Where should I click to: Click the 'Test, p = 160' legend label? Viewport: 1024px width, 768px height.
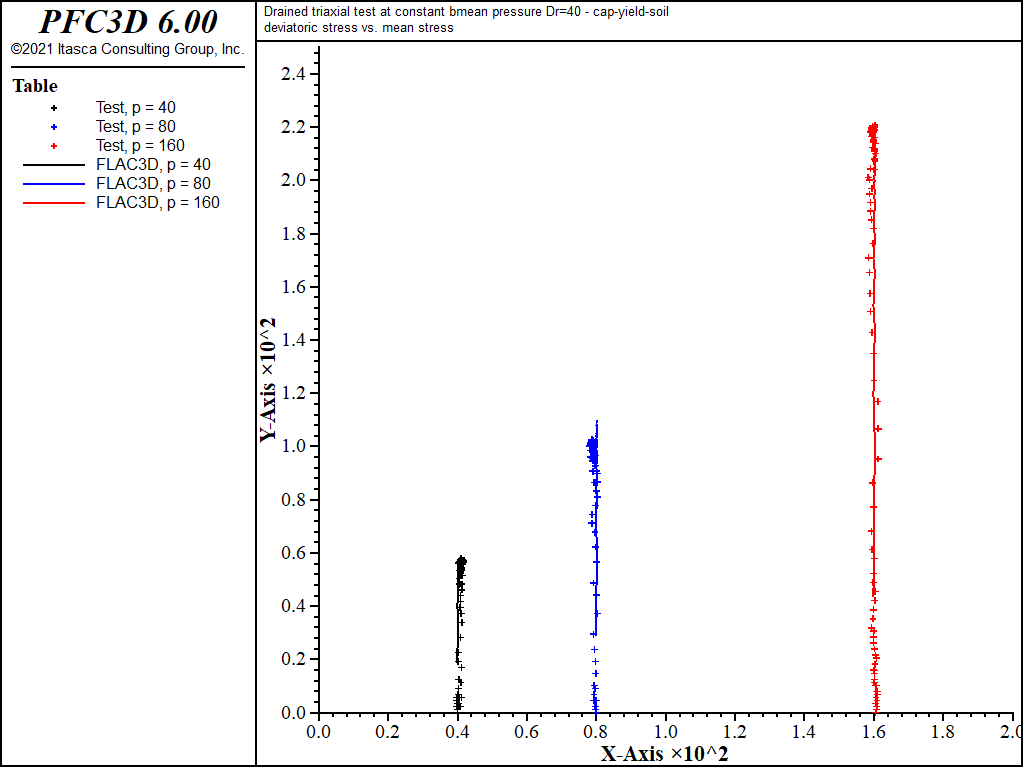(x=140, y=146)
